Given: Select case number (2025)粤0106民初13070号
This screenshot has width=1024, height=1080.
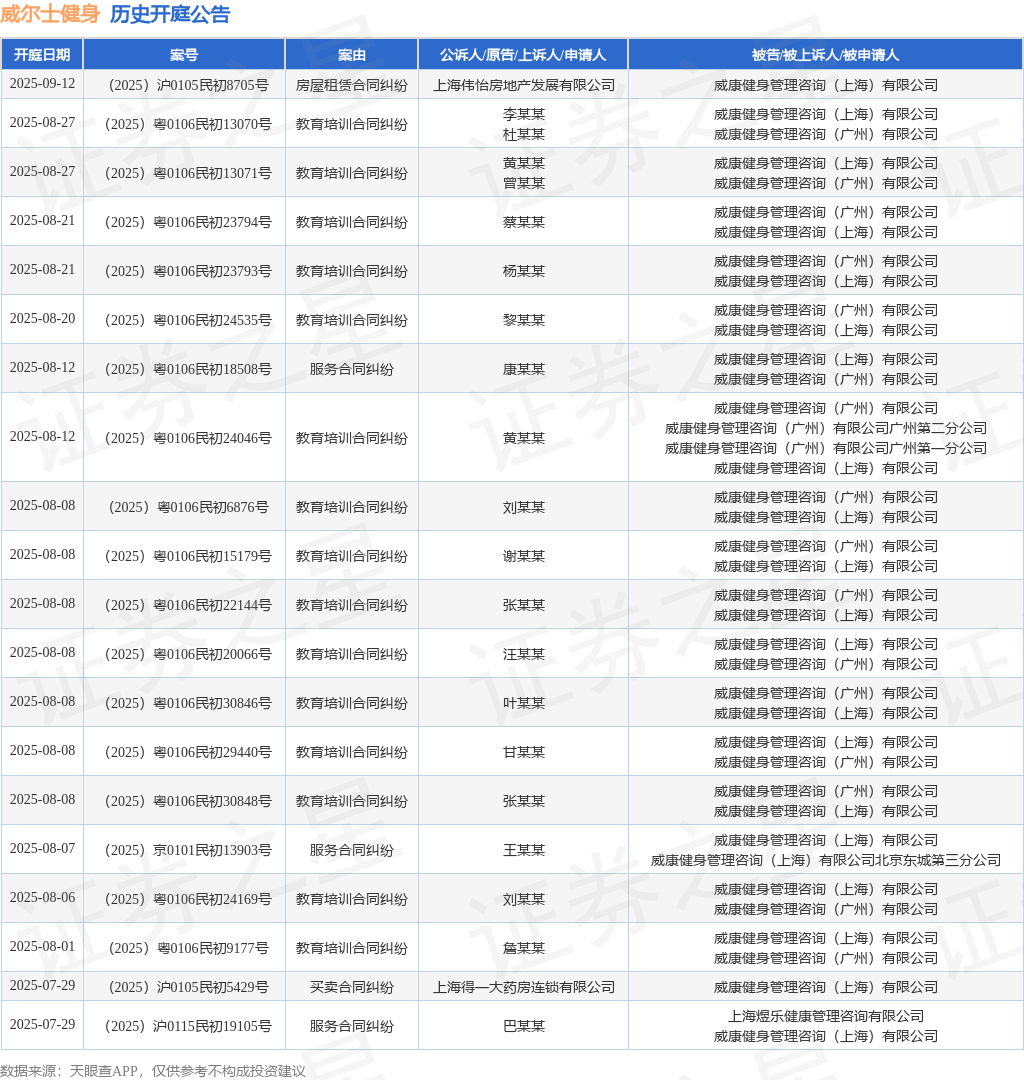Looking at the screenshot, I should [188, 125].
